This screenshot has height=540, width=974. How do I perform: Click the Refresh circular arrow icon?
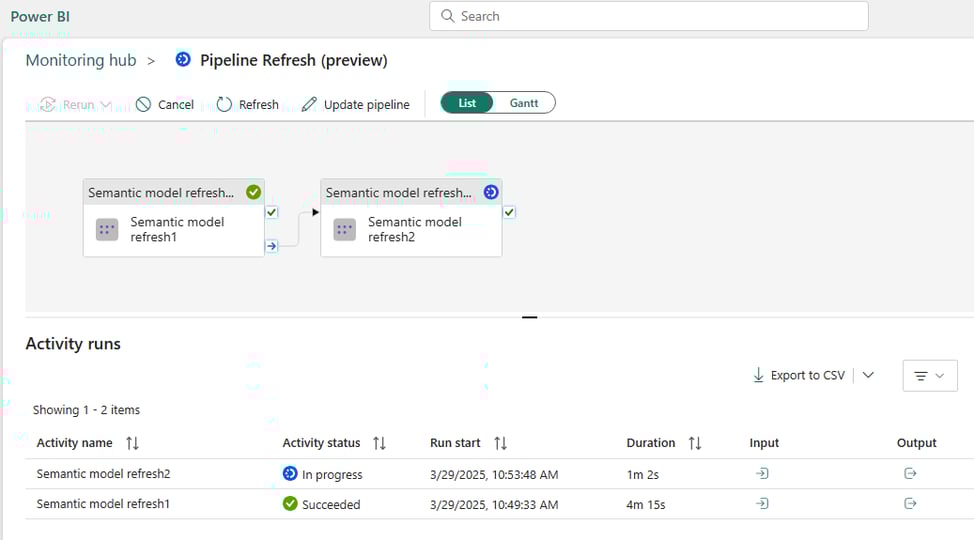point(224,104)
